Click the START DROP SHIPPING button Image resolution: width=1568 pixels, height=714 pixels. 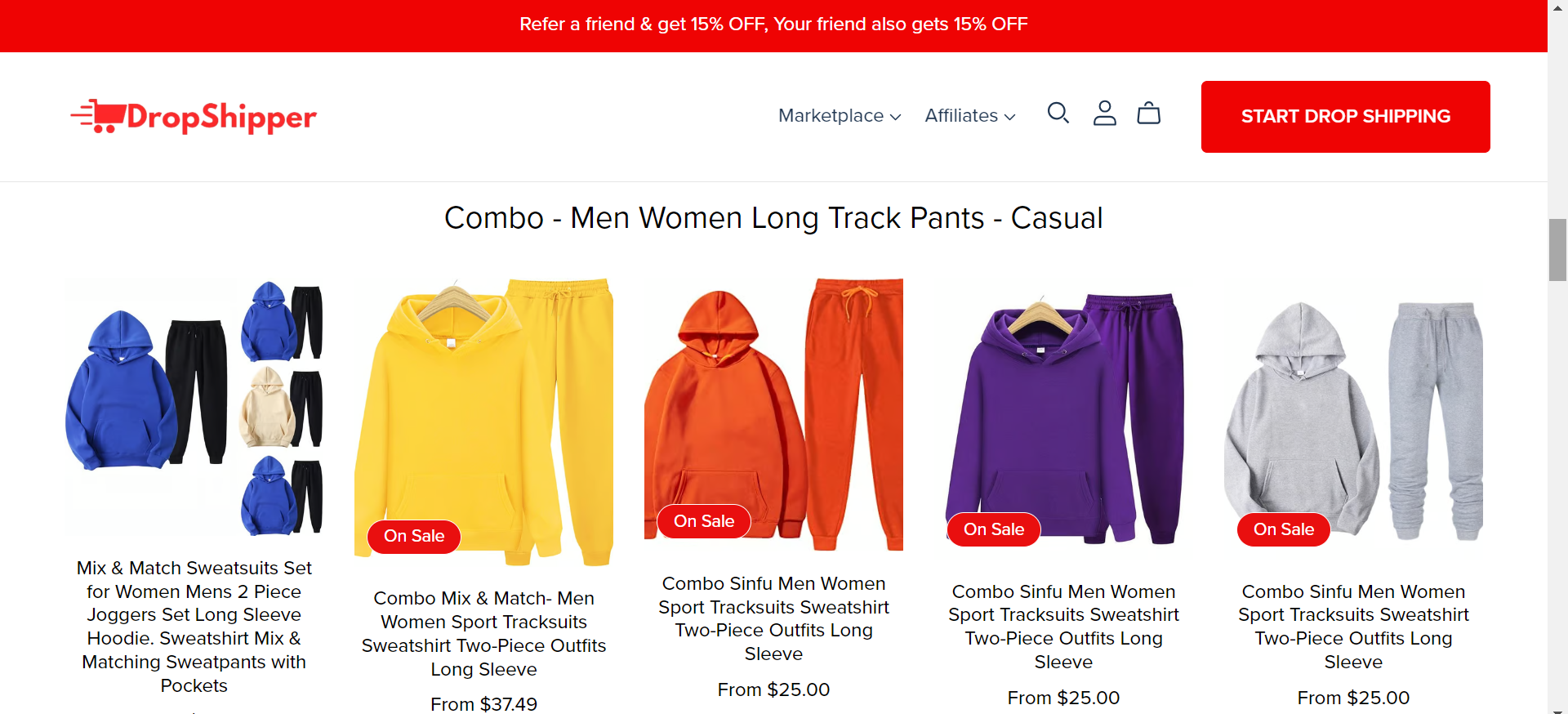(1345, 117)
